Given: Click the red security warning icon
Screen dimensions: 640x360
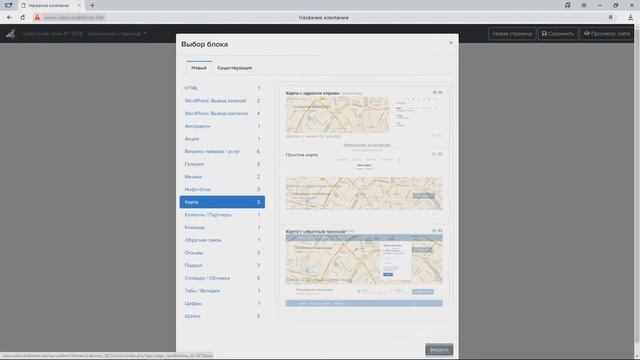Looking at the screenshot, I should (x=37, y=18).
